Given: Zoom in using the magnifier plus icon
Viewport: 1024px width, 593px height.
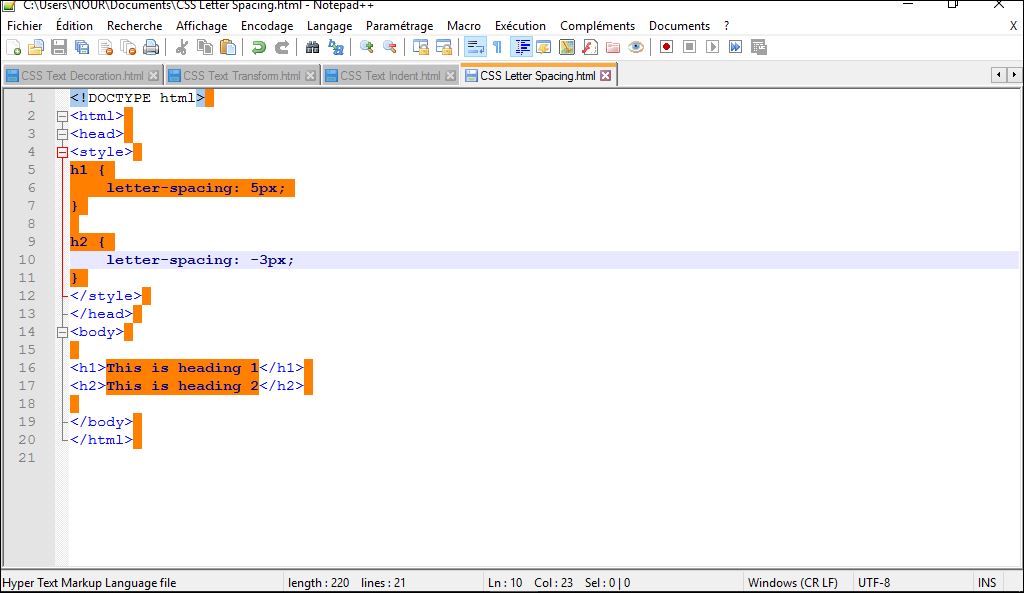Looking at the screenshot, I should pos(367,47).
